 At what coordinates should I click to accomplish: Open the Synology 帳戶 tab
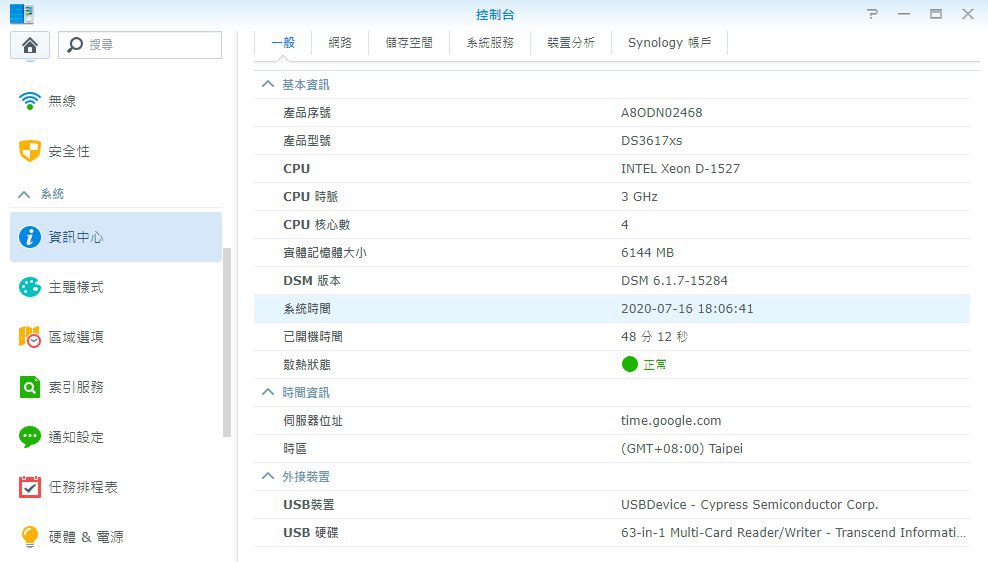669,43
